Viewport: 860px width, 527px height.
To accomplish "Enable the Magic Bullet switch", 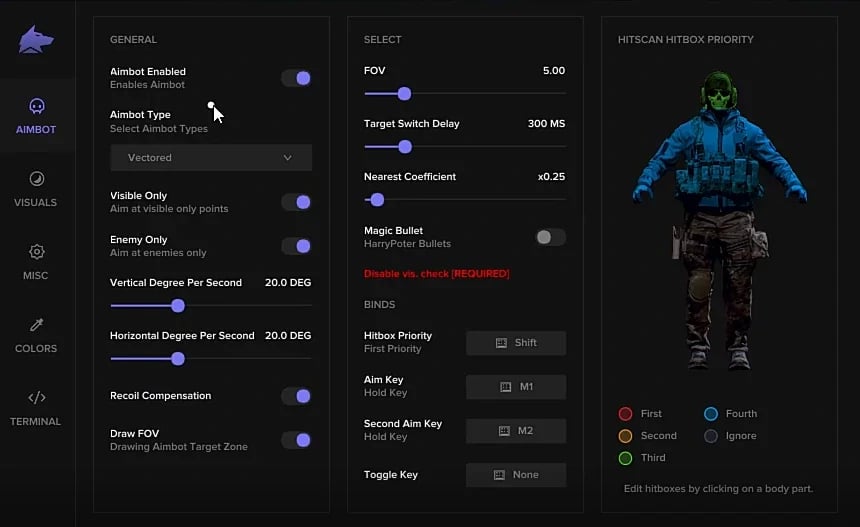I will [550, 237].
